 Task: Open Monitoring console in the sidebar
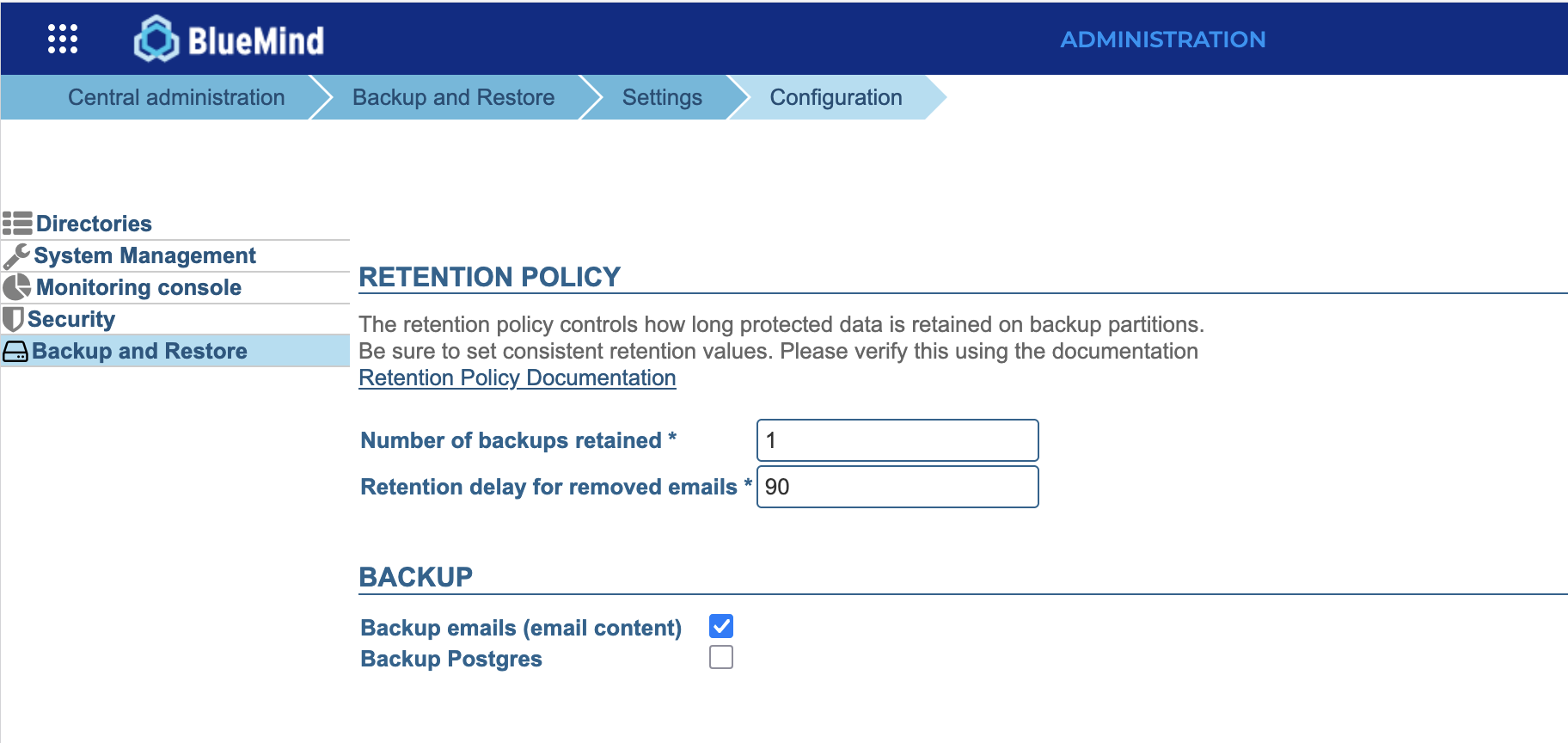pos(138,287)
